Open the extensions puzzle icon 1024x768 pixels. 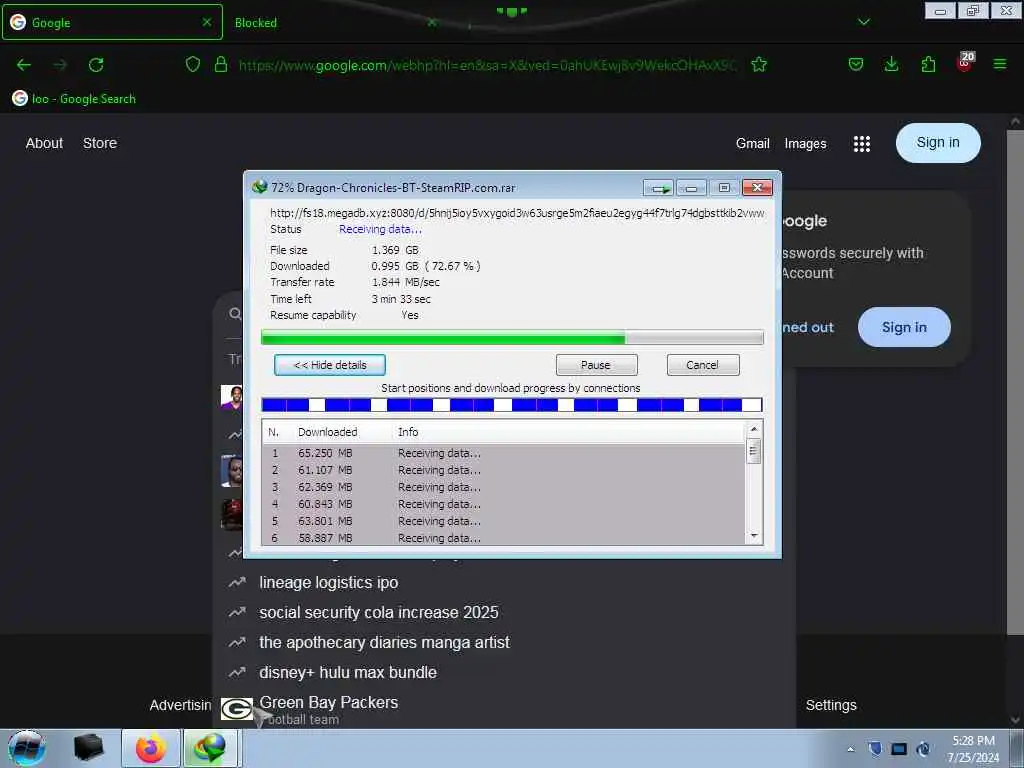pos(928,64)
